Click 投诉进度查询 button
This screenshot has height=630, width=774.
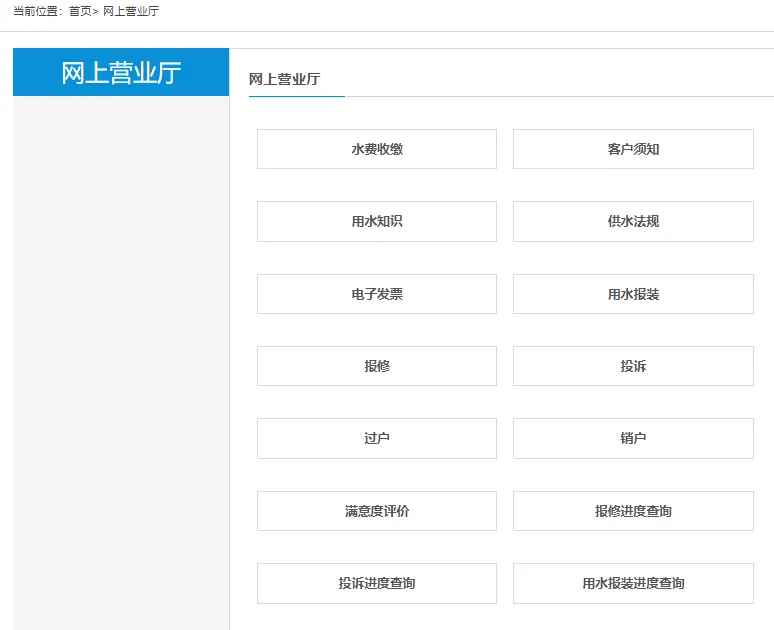377,583
